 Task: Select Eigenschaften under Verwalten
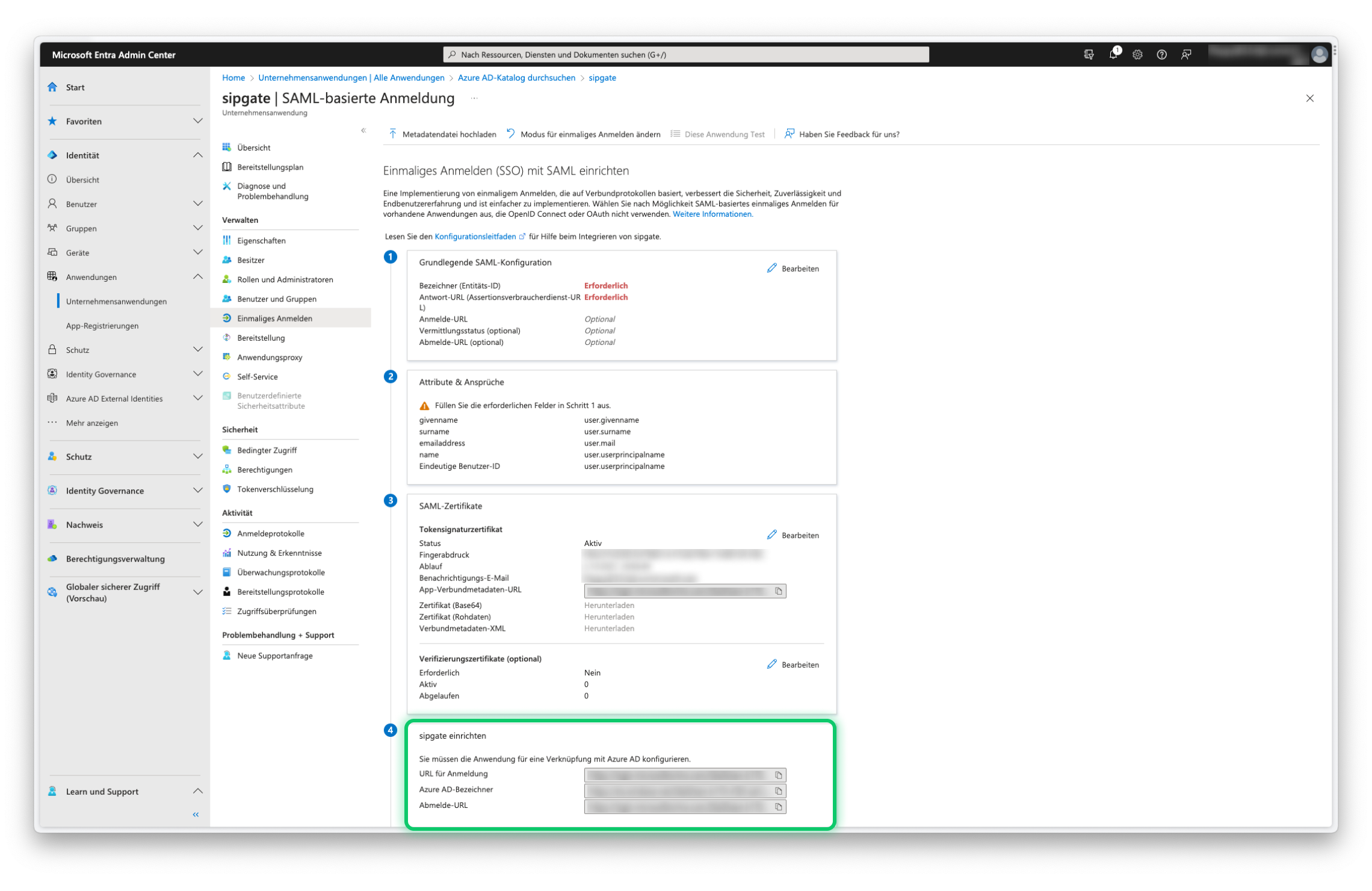pos(261,240)
